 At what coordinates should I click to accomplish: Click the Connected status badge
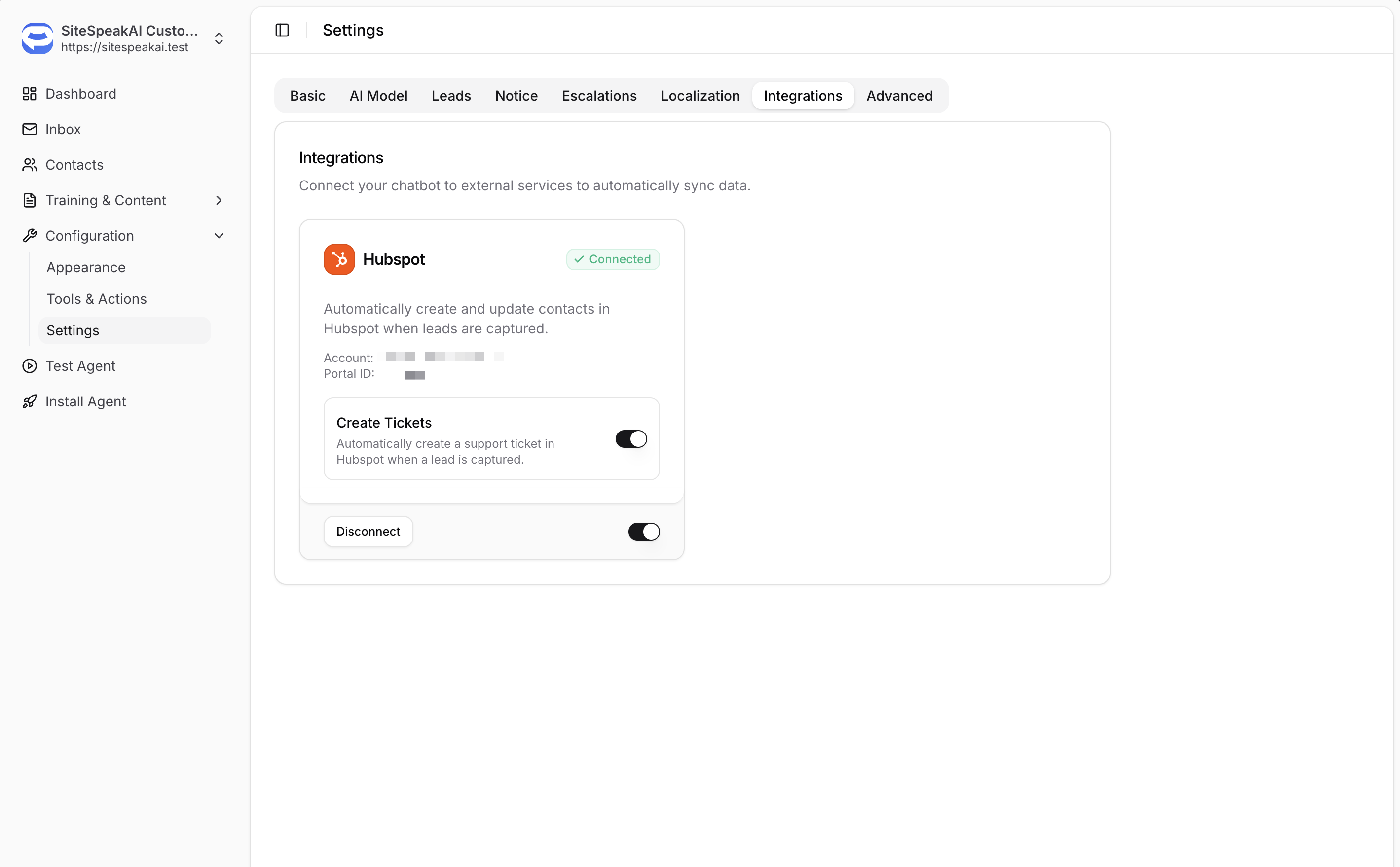[613, 259]
